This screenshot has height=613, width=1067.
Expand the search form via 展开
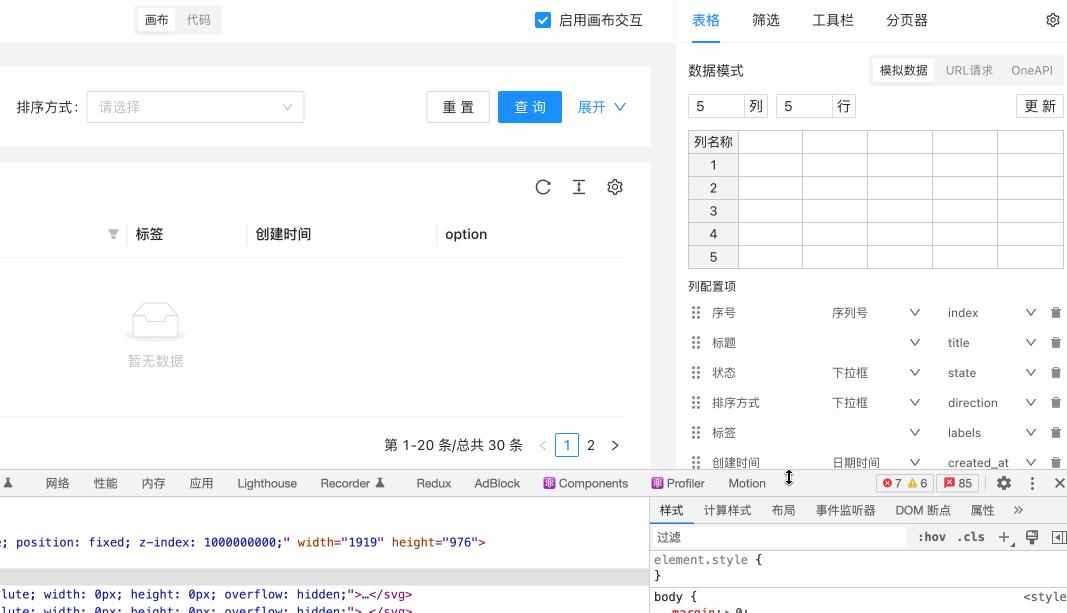click(600, 106)
